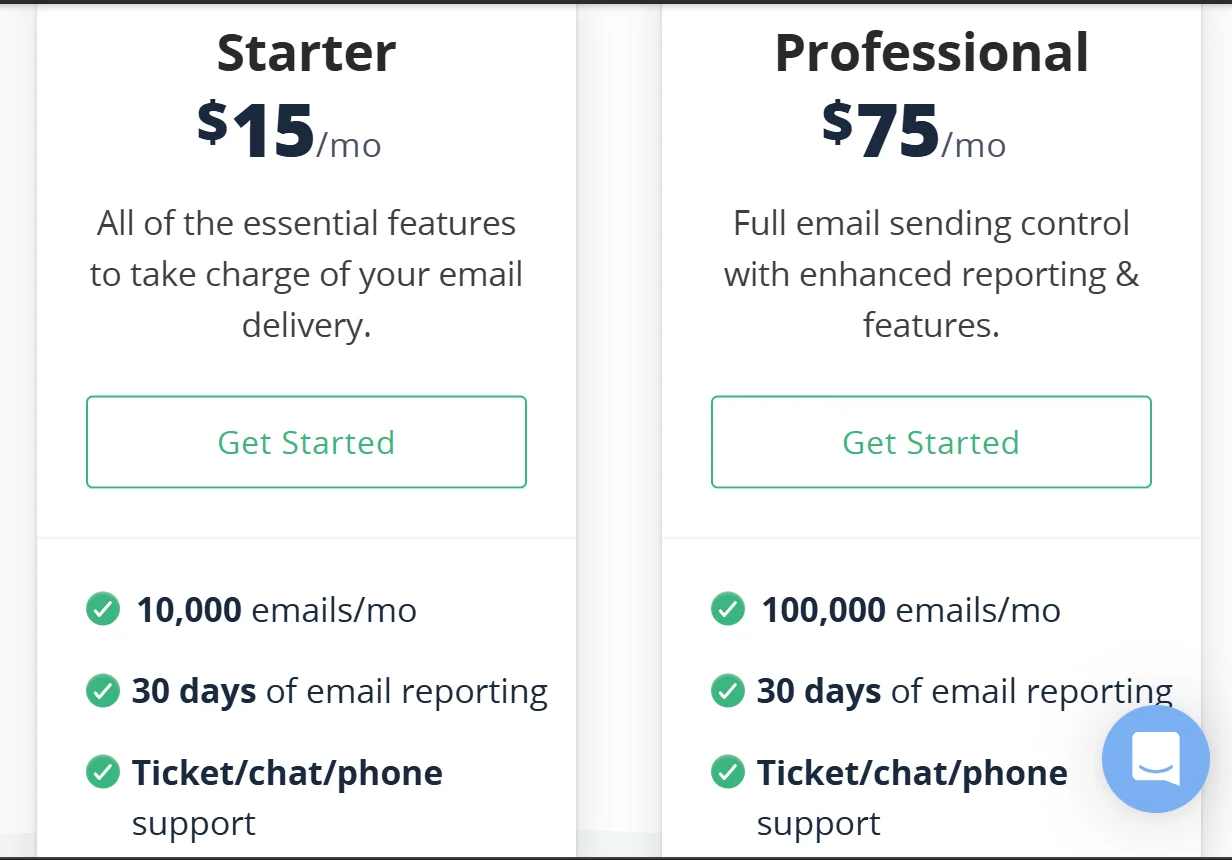
Task: Click Professional's 30 days reporting checkmark icon
Action: click(727, 691)
